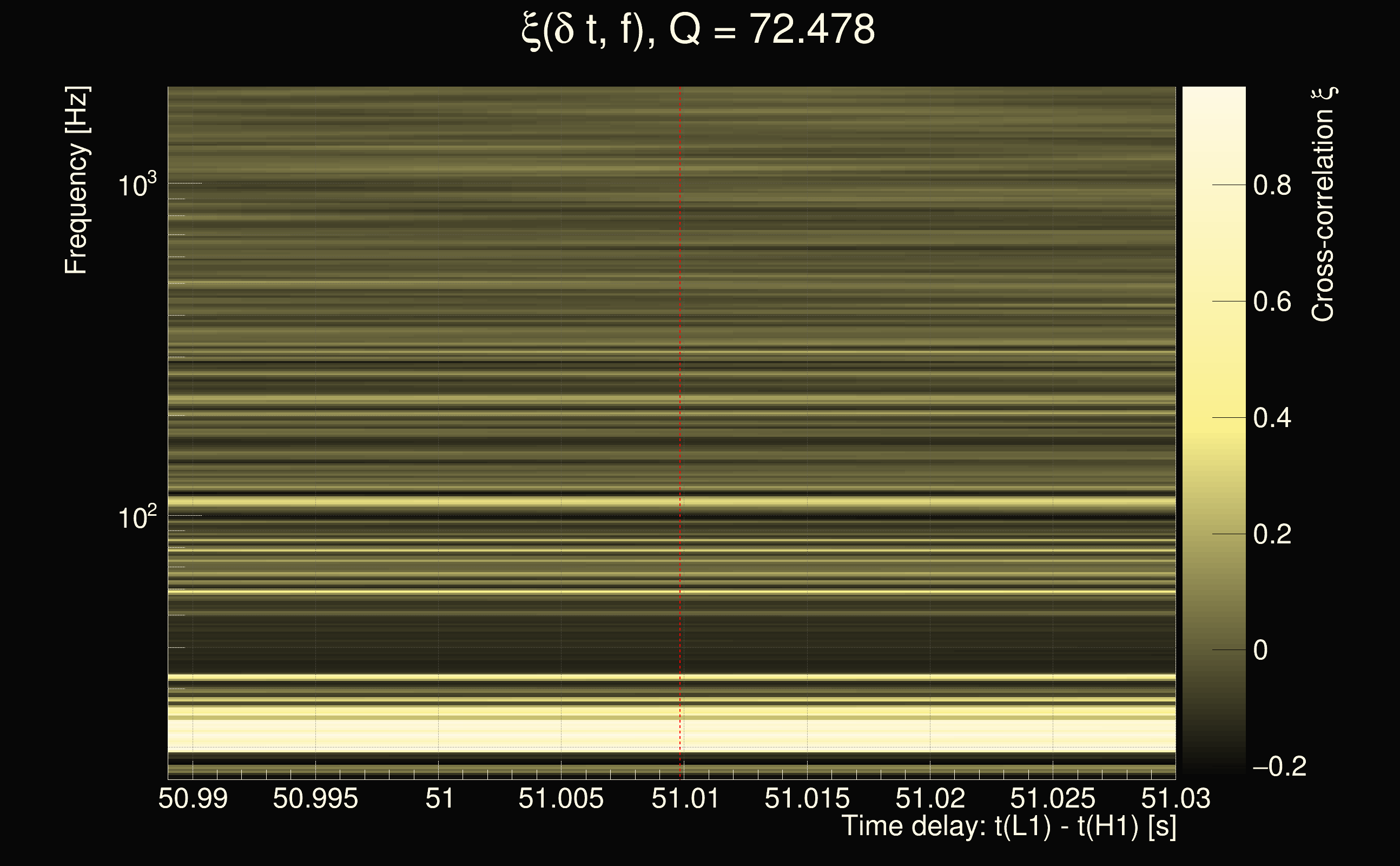Select the 0.2 color bar tick label
The height and width of the screenshot is (866, 1400).
(1272, 534)
